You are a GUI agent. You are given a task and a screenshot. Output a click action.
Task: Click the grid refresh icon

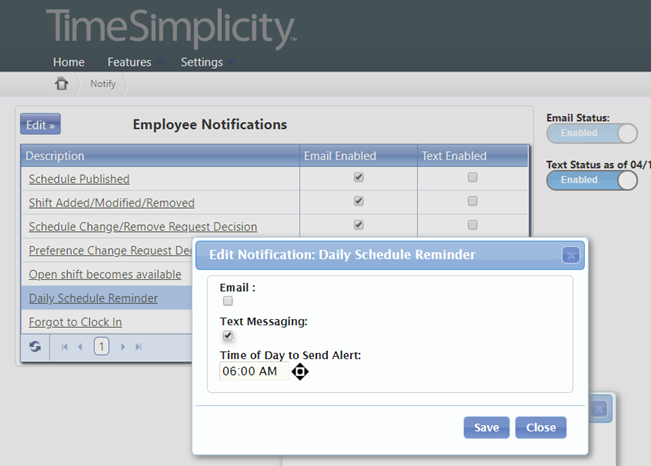pos(35,346)
